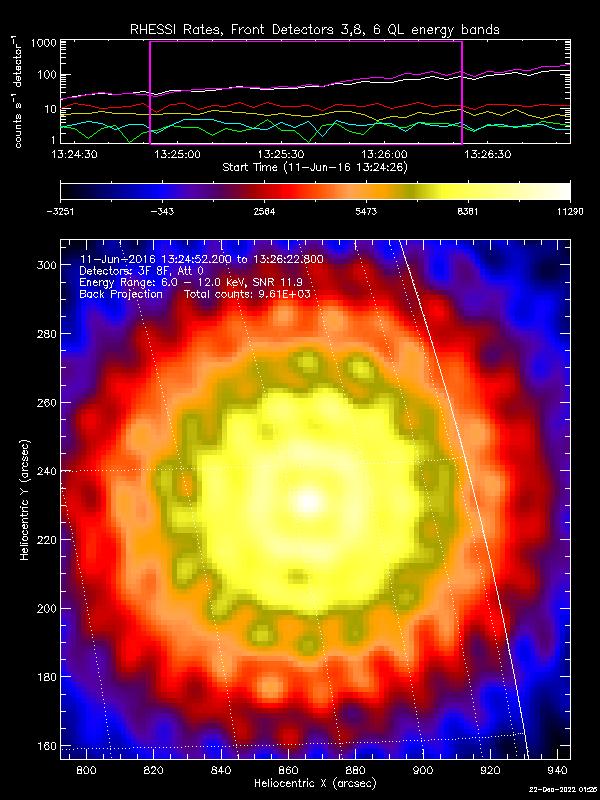Screen dimensions: 600x800
Task: Click the '880' X-axis tick label
Action: (356, 769)
